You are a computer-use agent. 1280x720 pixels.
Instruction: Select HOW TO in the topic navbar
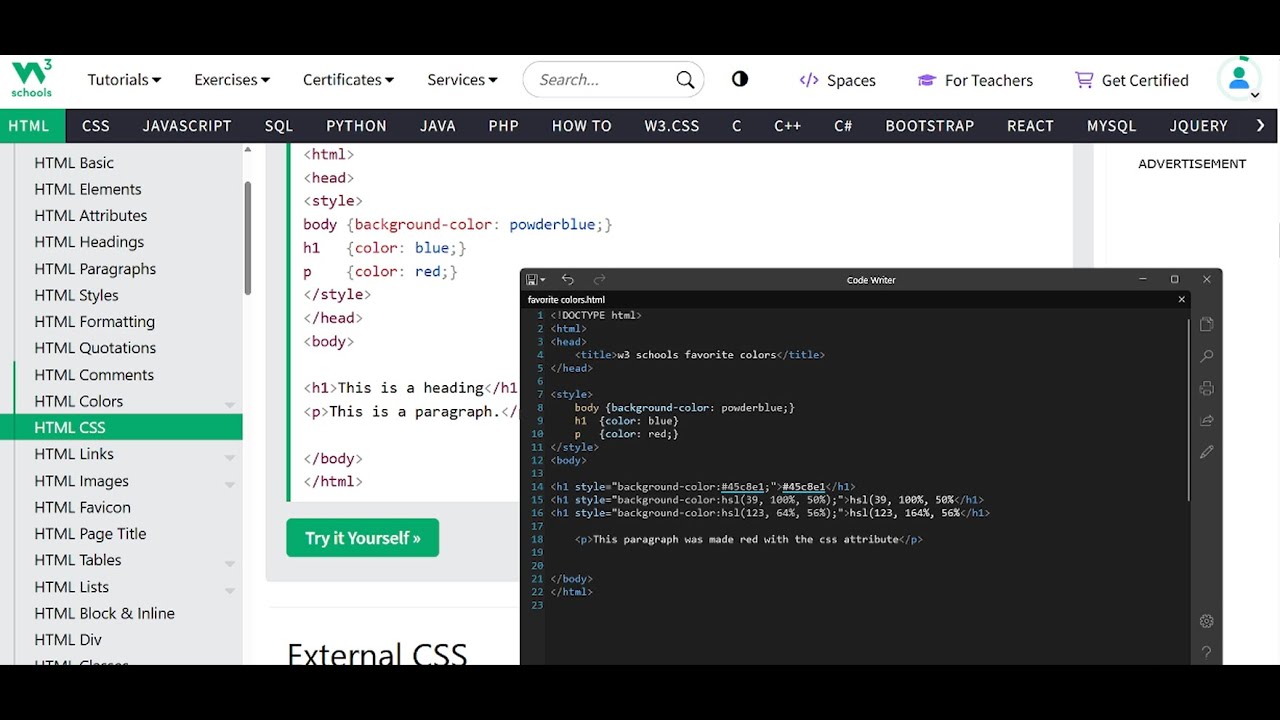(x=581, y=126)
